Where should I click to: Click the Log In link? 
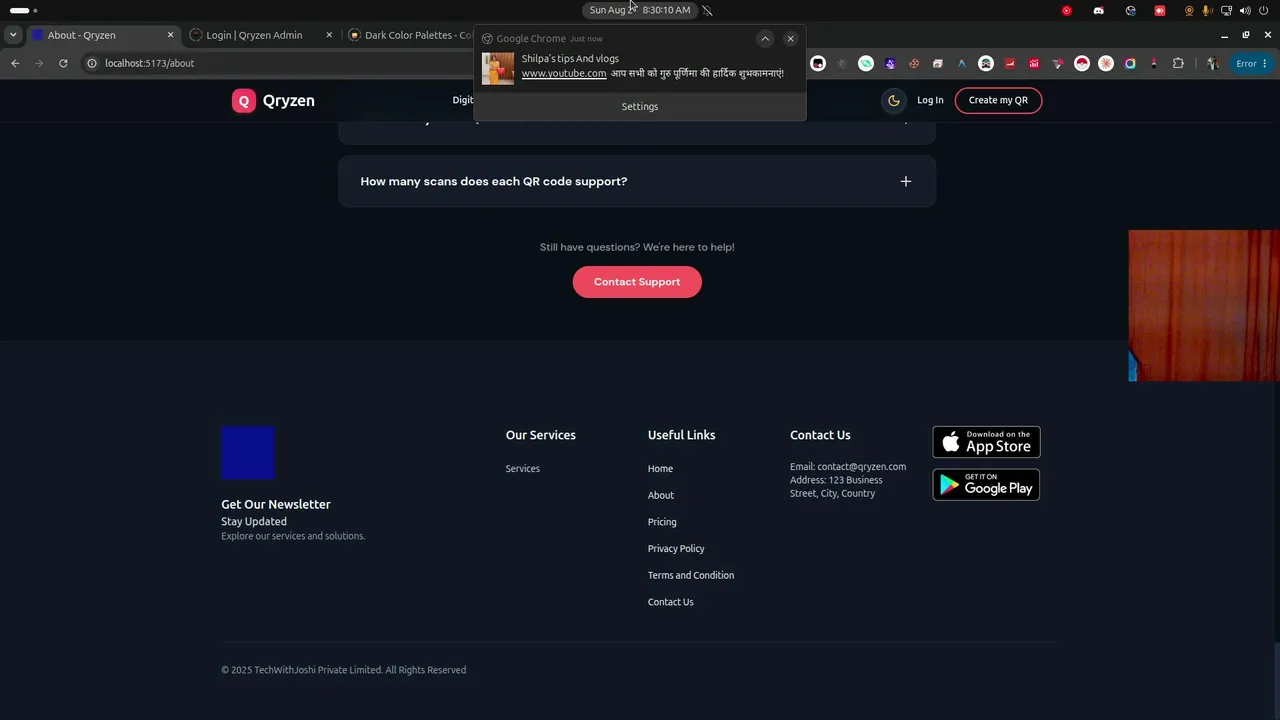click(x=930, y=100)
